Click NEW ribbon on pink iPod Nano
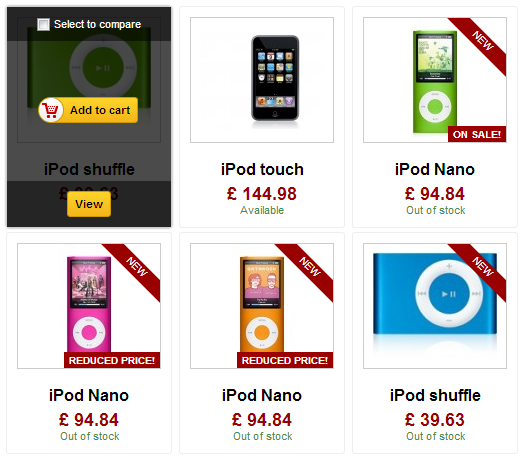The height and width of the screenshot is (460, 524). [136, 267]
